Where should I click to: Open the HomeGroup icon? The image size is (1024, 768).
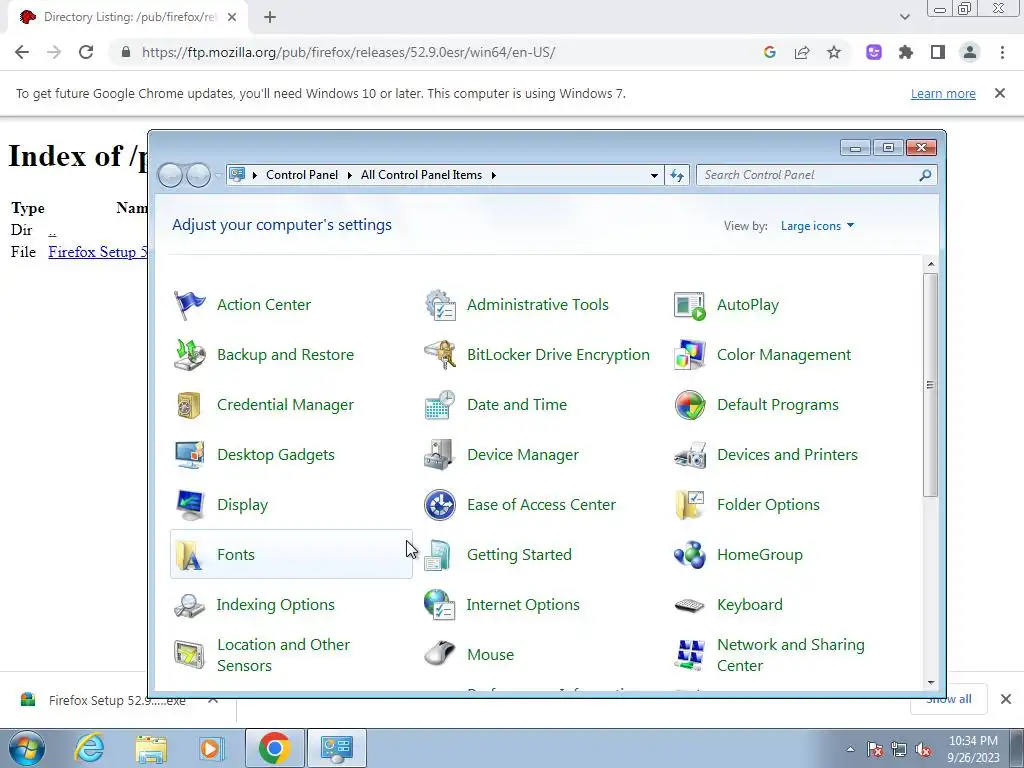(x=690, y=555)
